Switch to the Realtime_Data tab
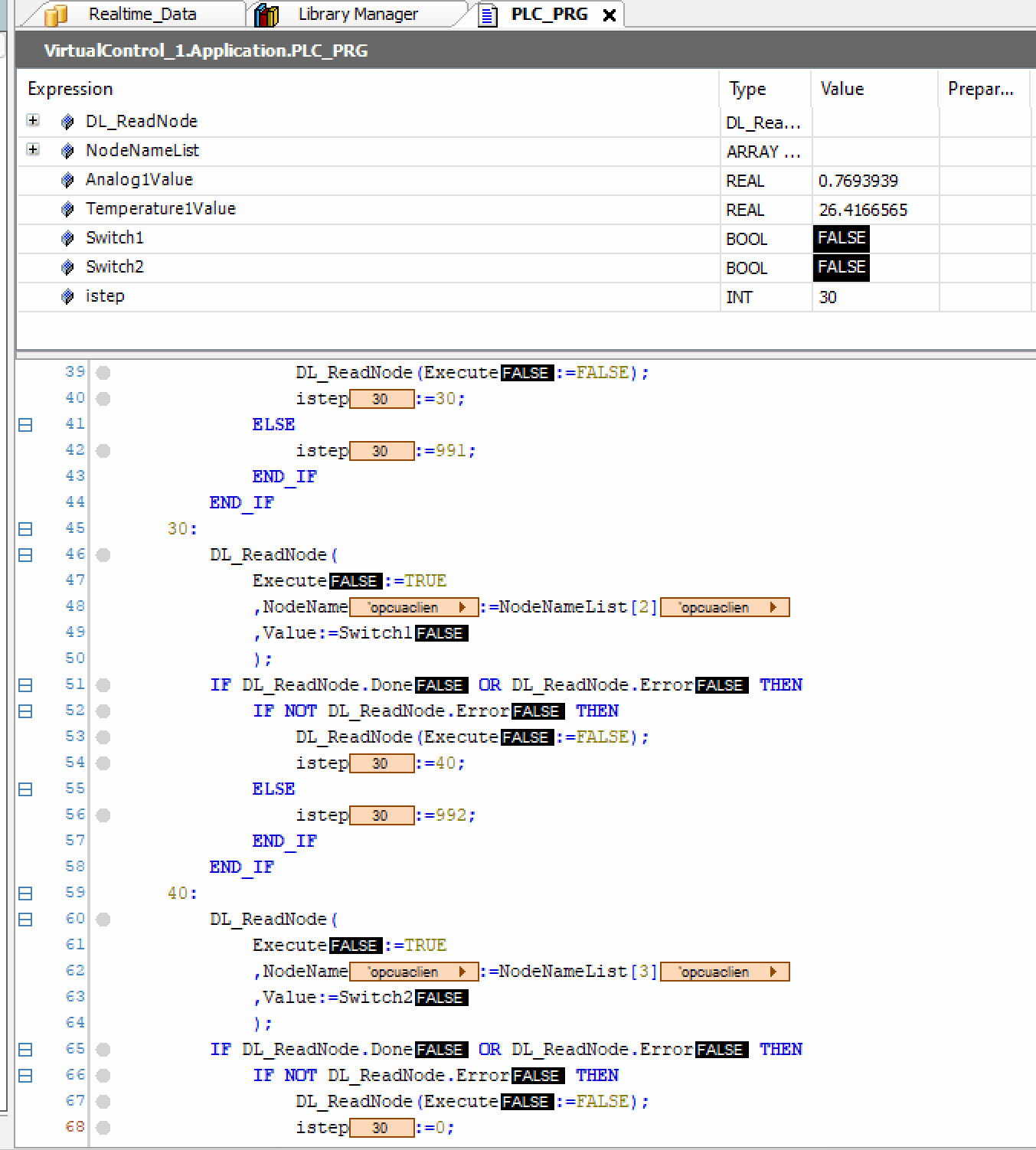This screenshot has height=1150, width=1036. (142, 14)
